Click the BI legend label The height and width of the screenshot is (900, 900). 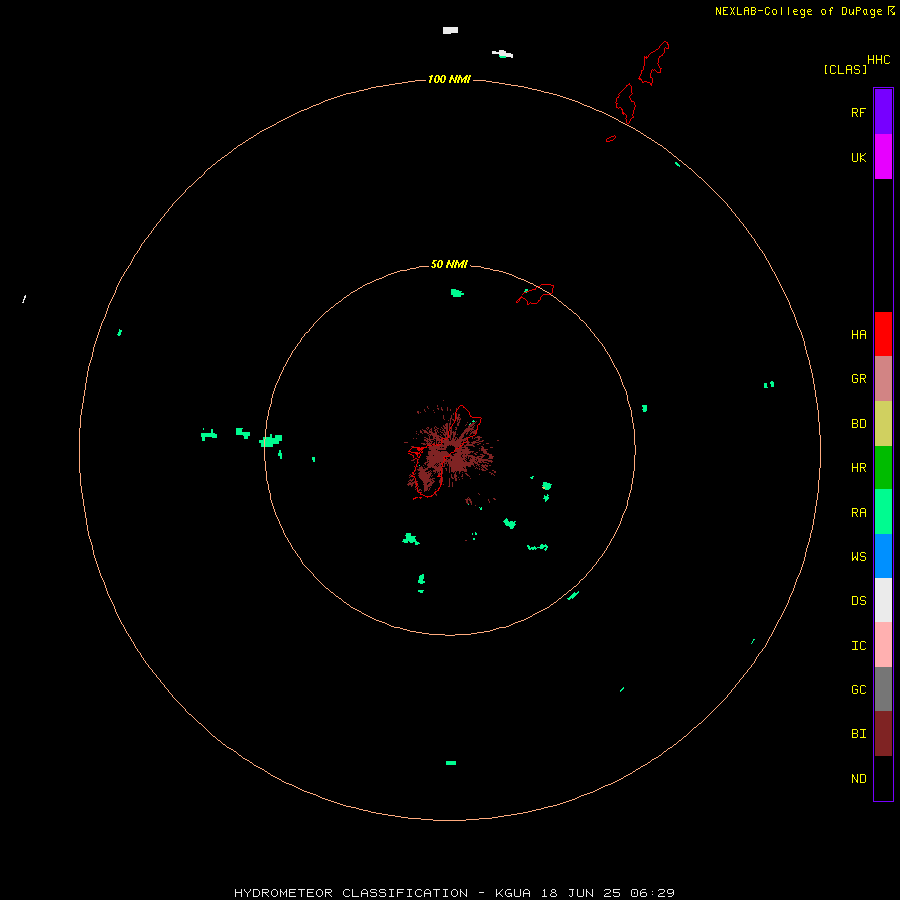pos(859,734)
